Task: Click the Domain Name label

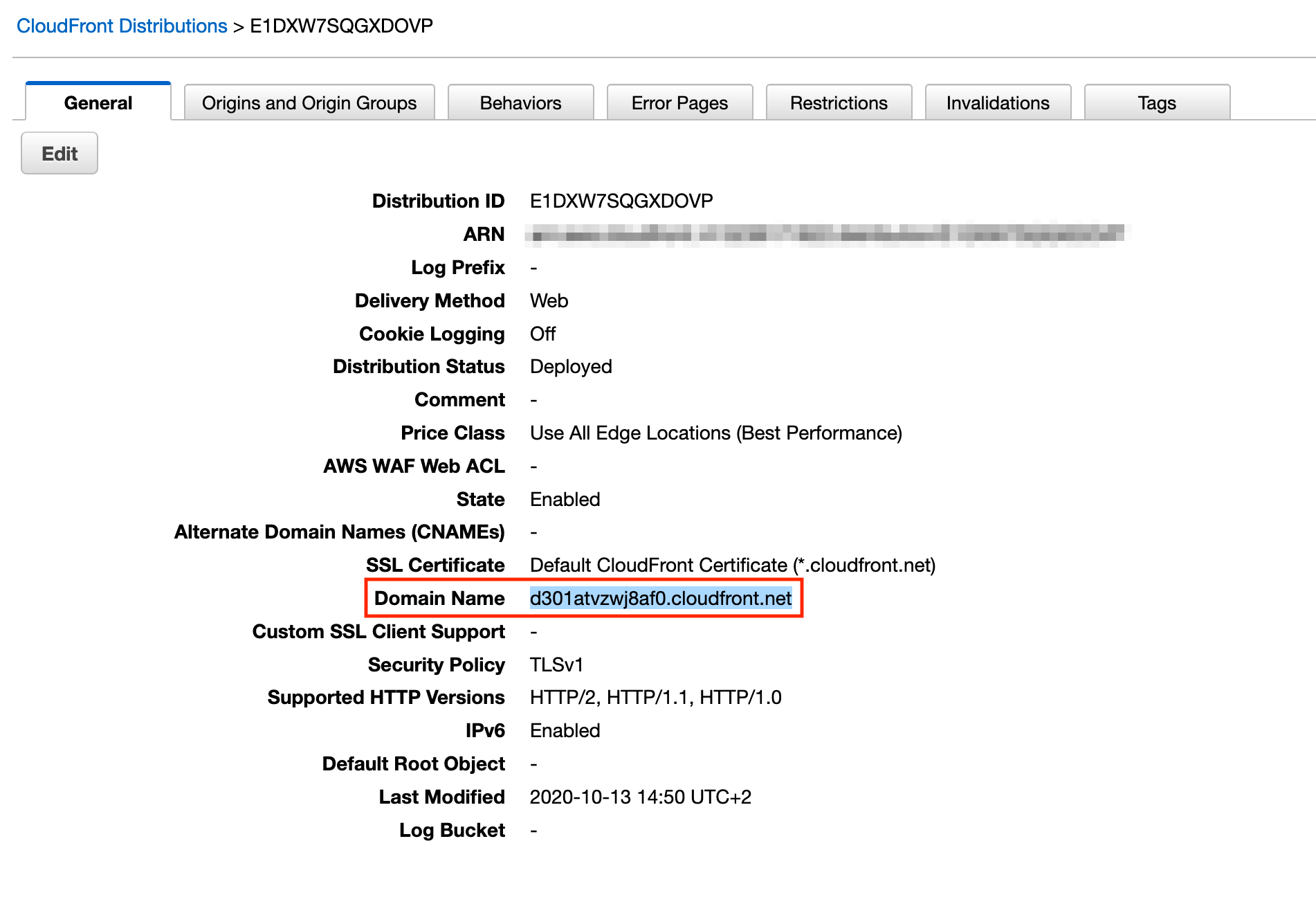Action: (439, 598)
